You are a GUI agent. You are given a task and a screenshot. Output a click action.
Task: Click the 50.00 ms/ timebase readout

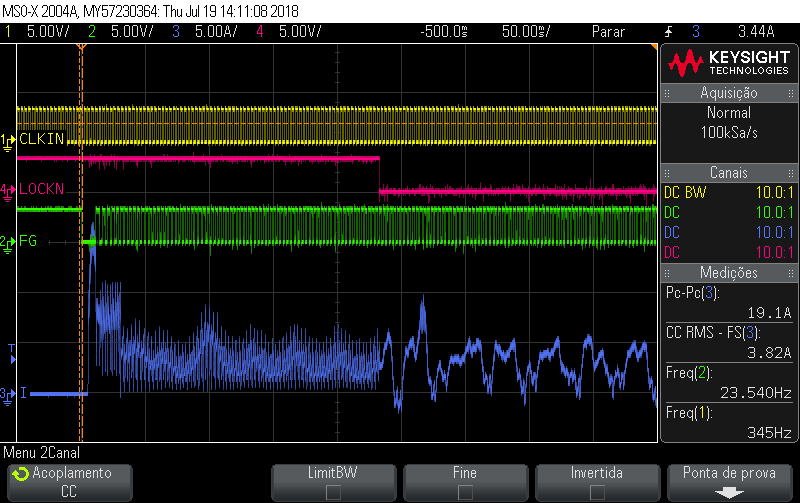tap(526, 32)
